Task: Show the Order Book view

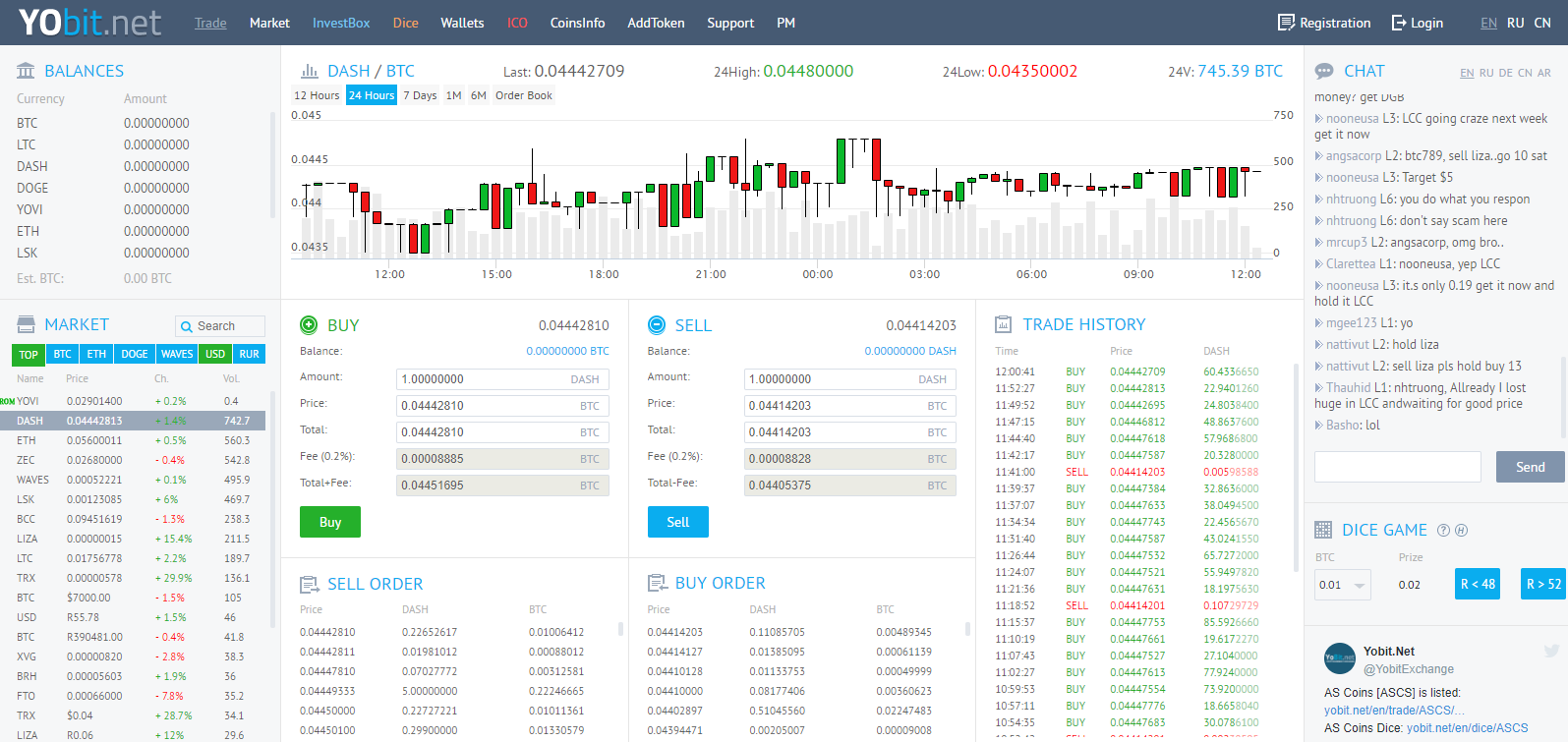Action: [524, 95]
